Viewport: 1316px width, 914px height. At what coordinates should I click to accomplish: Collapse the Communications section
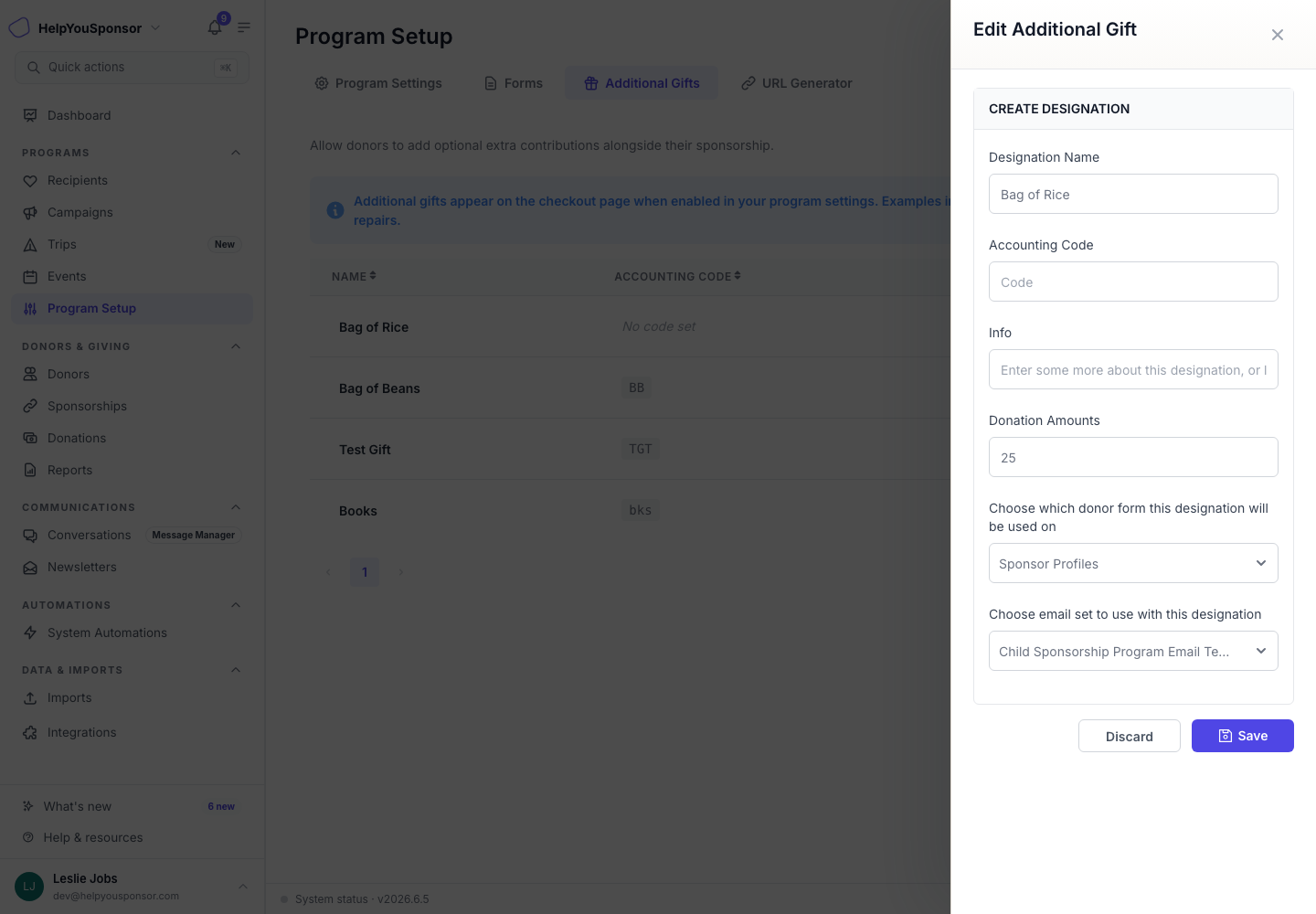point(236,507)
